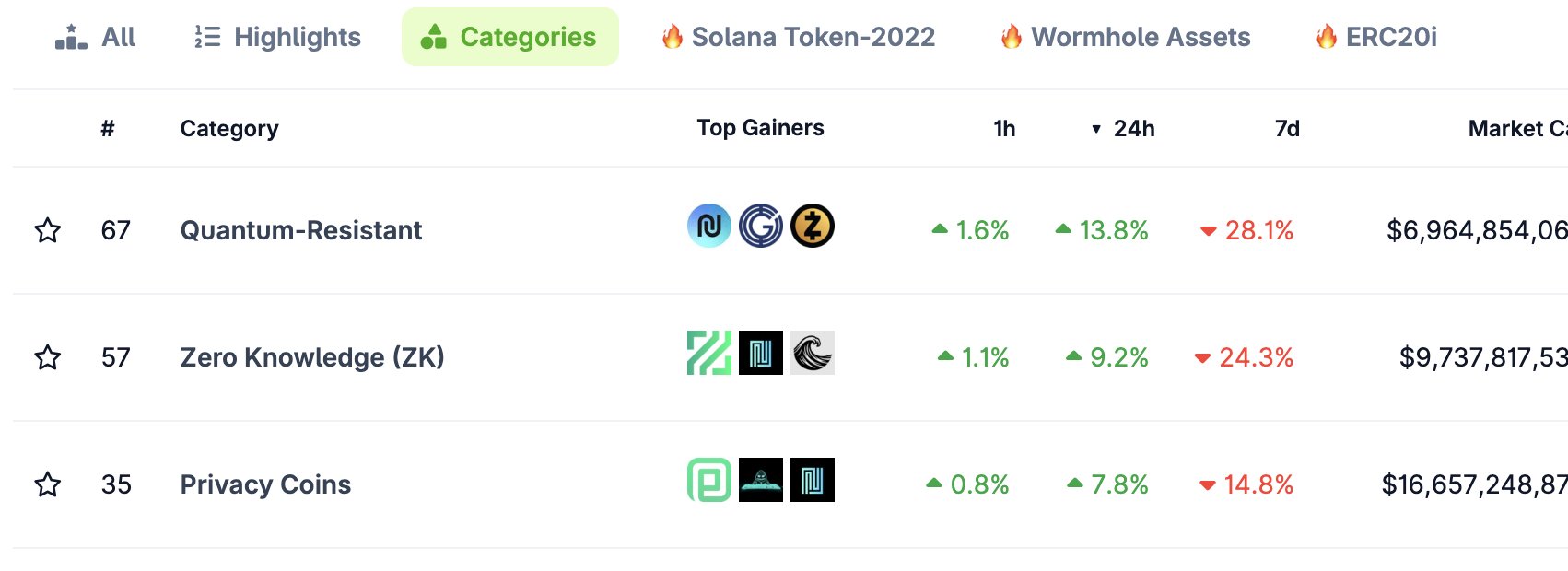The width and height of the screenshot is (1568, 571).
Task: Click green striped coin icon in ZK row
Action: click(709, 354)
